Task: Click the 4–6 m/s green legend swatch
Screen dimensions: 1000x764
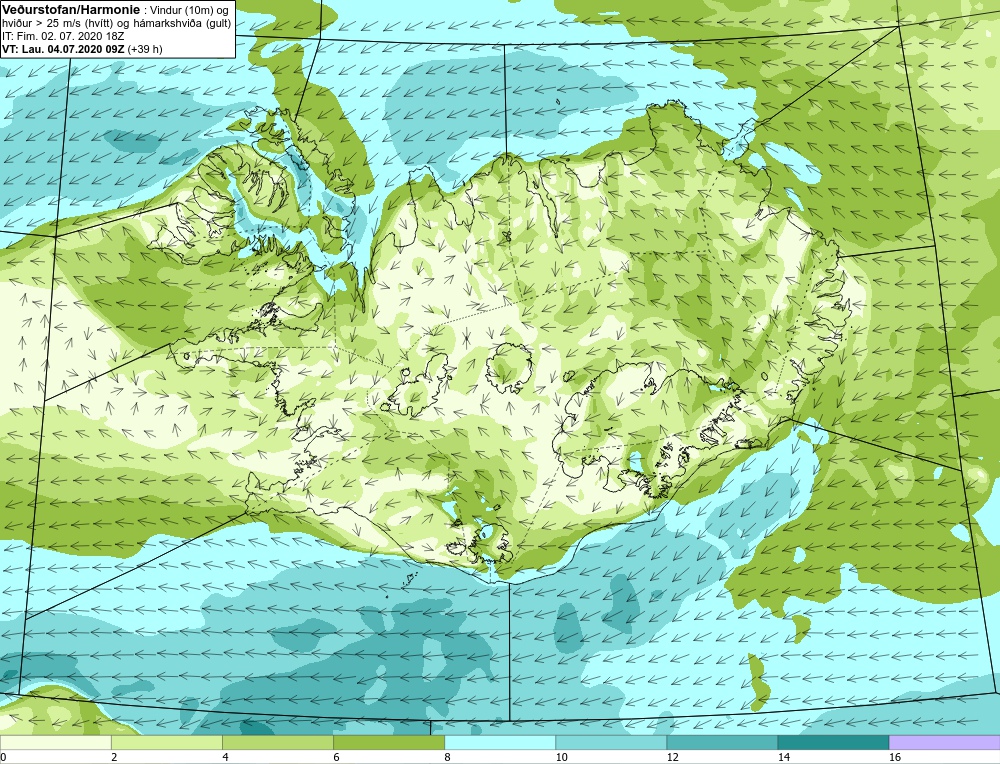Action: 277,742
